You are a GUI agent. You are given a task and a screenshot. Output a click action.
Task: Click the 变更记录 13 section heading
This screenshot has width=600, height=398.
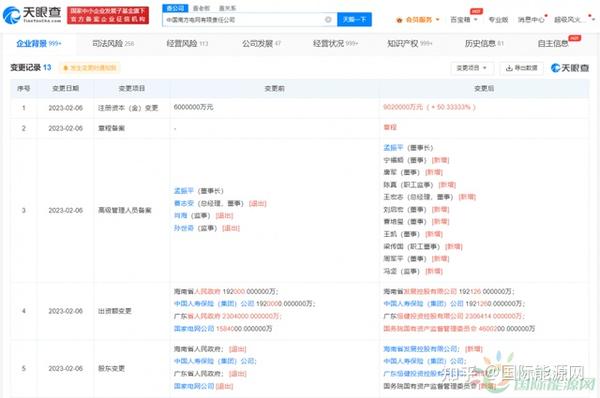[x=31, y=68]
